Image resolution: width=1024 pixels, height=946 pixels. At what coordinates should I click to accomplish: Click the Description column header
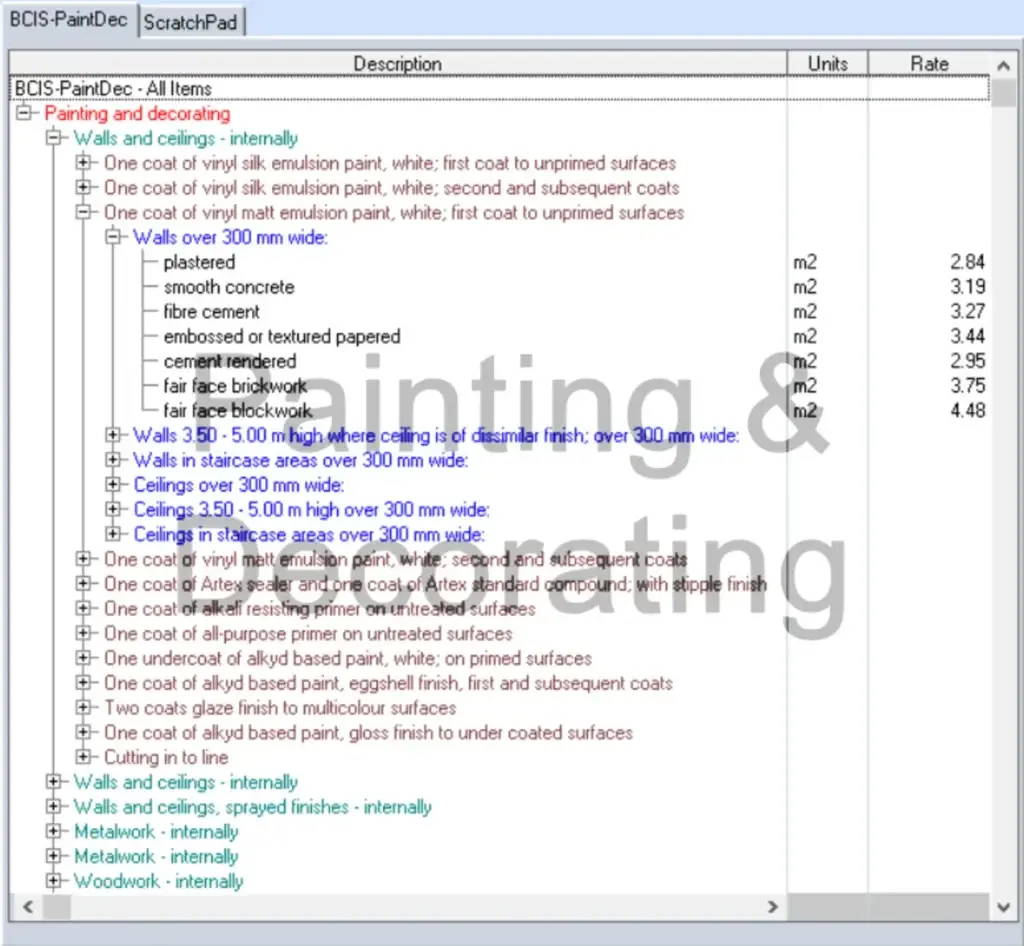coord(398,64)
